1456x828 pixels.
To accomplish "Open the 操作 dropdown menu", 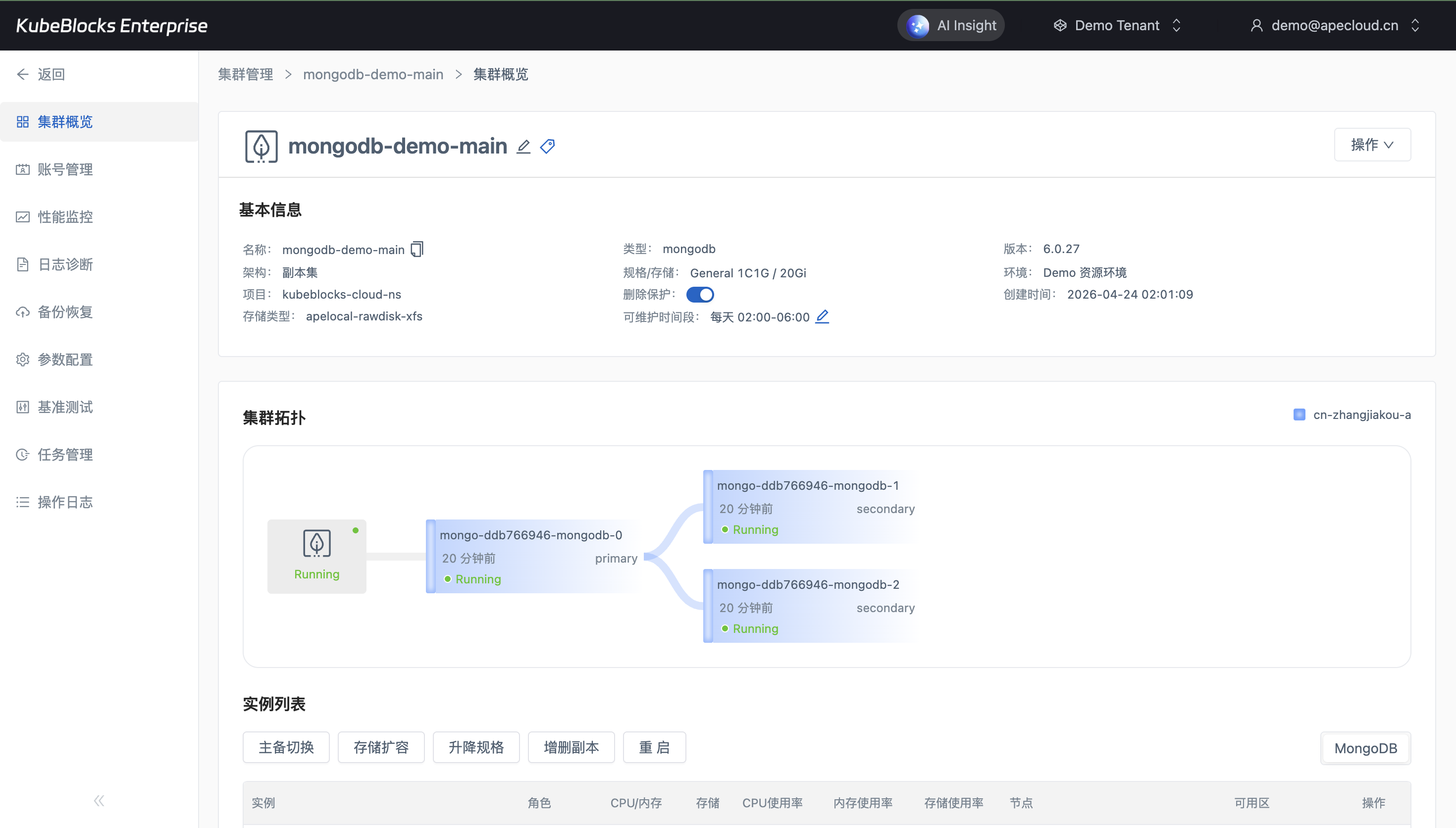I will tap(1372, 145).
